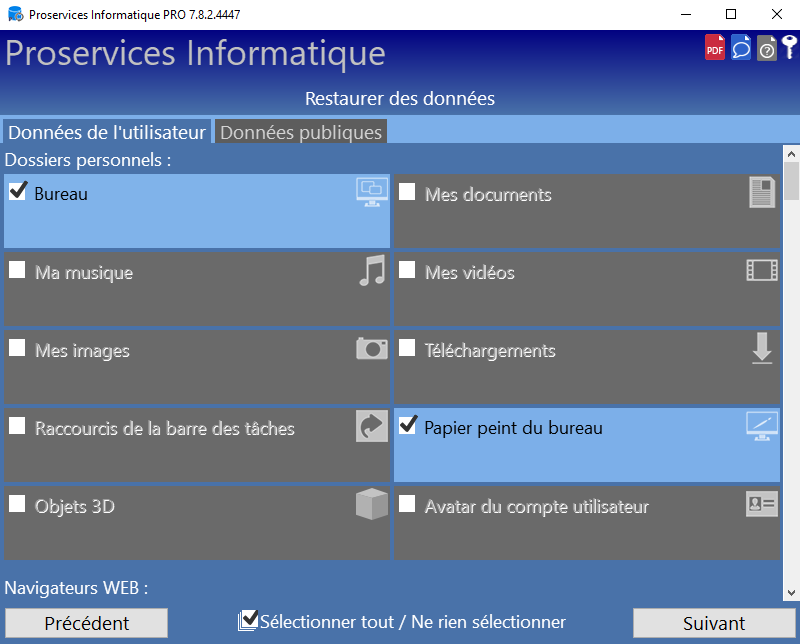800x644 pixels.
Task: Check the Mes documents checkbox
Action: 407,192
